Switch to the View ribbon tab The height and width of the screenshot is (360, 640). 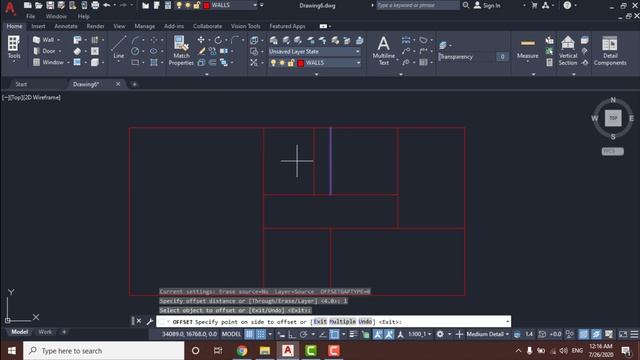pyautogui.click(x=119, y=26)
